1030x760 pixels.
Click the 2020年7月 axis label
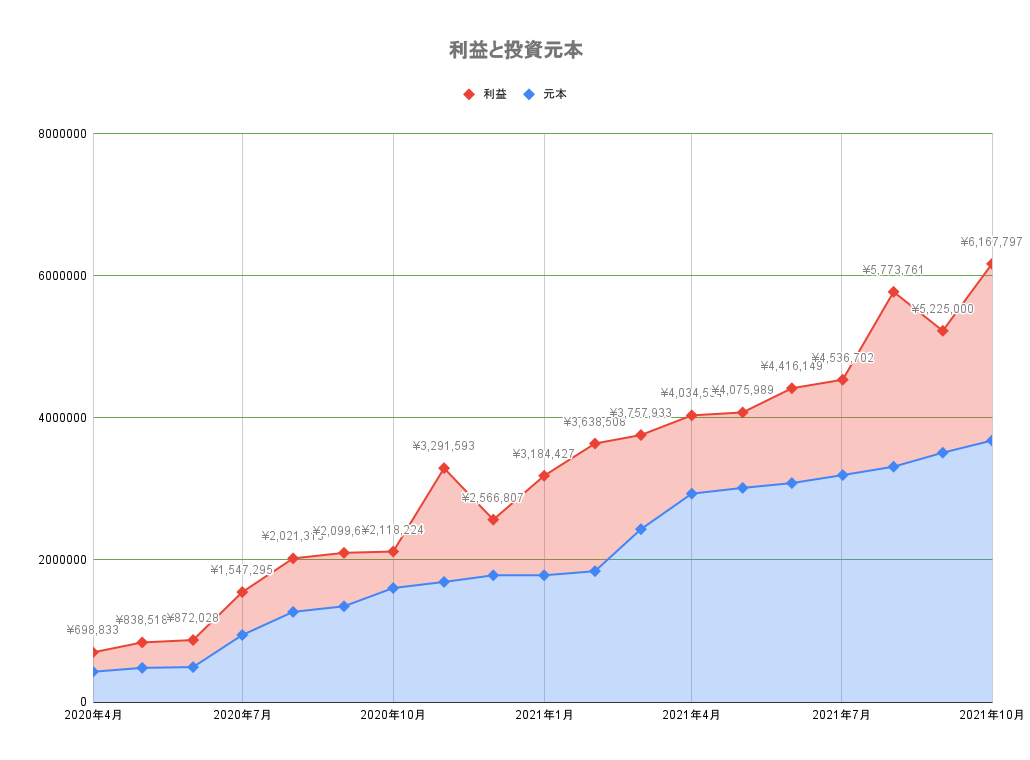pyautogui.click(x=242, y=715)
